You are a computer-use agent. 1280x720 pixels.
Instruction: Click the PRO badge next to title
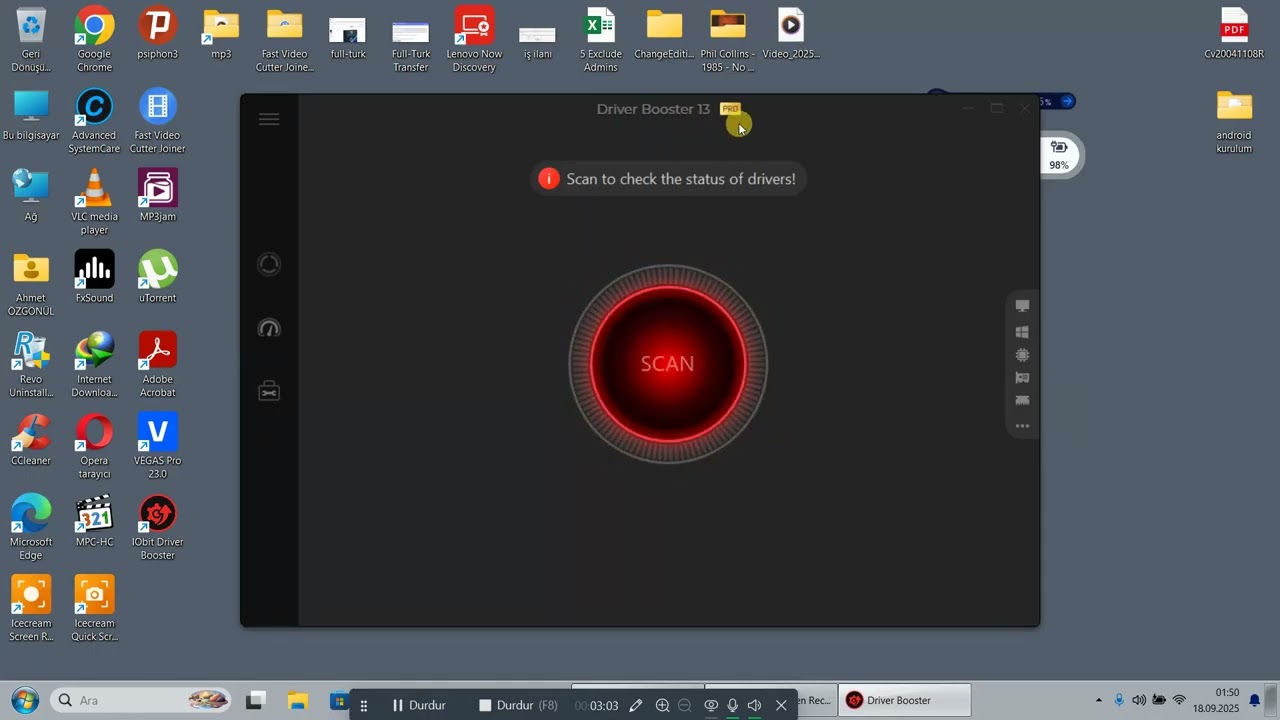730,109
